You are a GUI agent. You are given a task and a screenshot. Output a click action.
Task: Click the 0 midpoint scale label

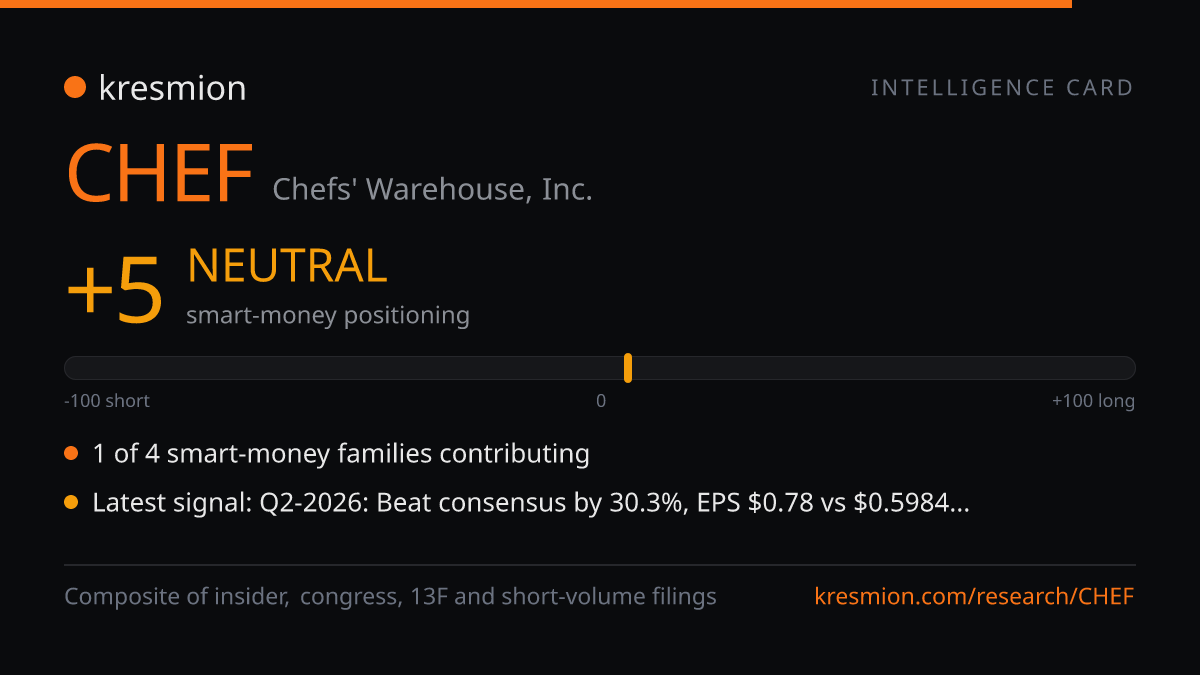tap(601, 401)
